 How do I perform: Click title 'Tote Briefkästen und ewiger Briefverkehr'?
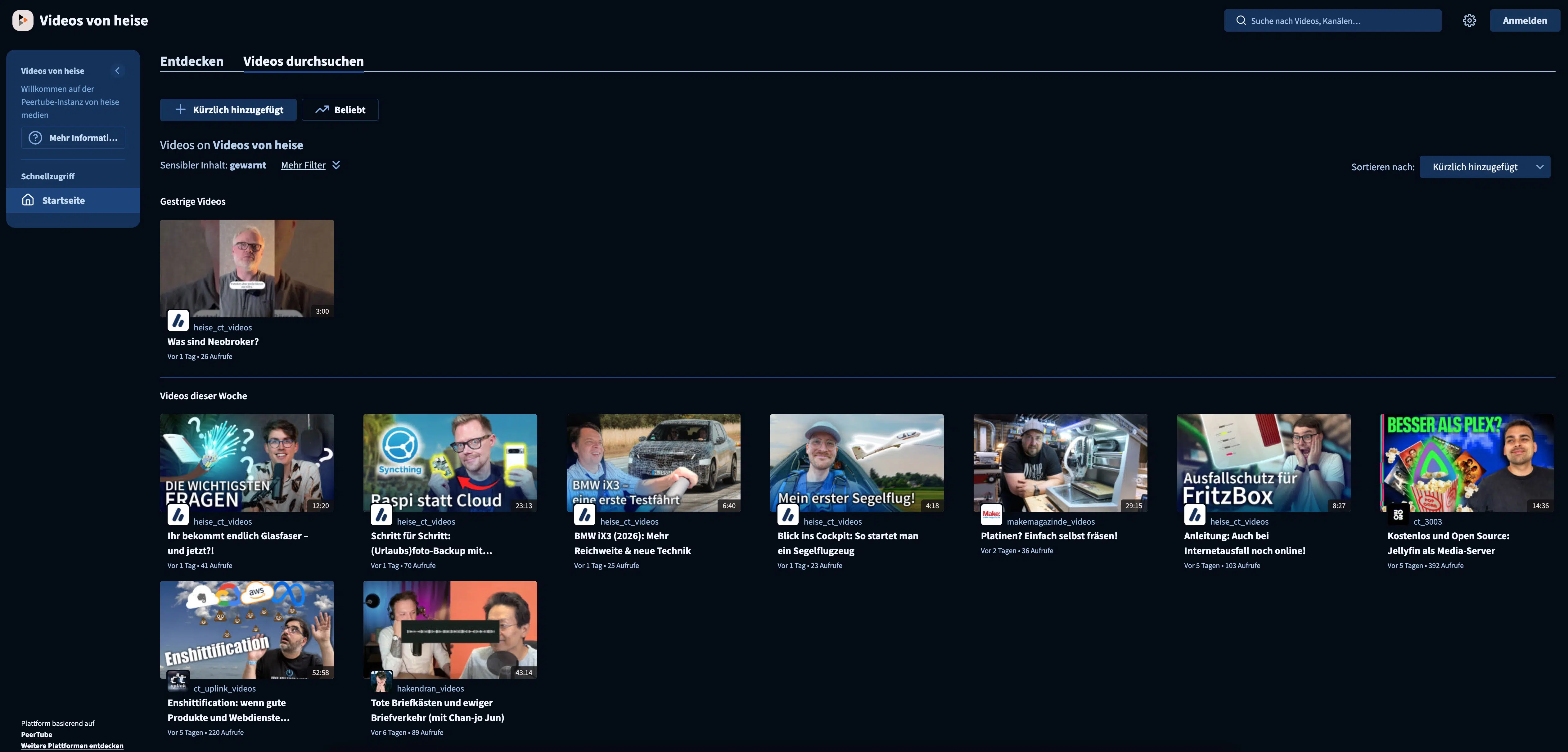[x=438, y=710]
